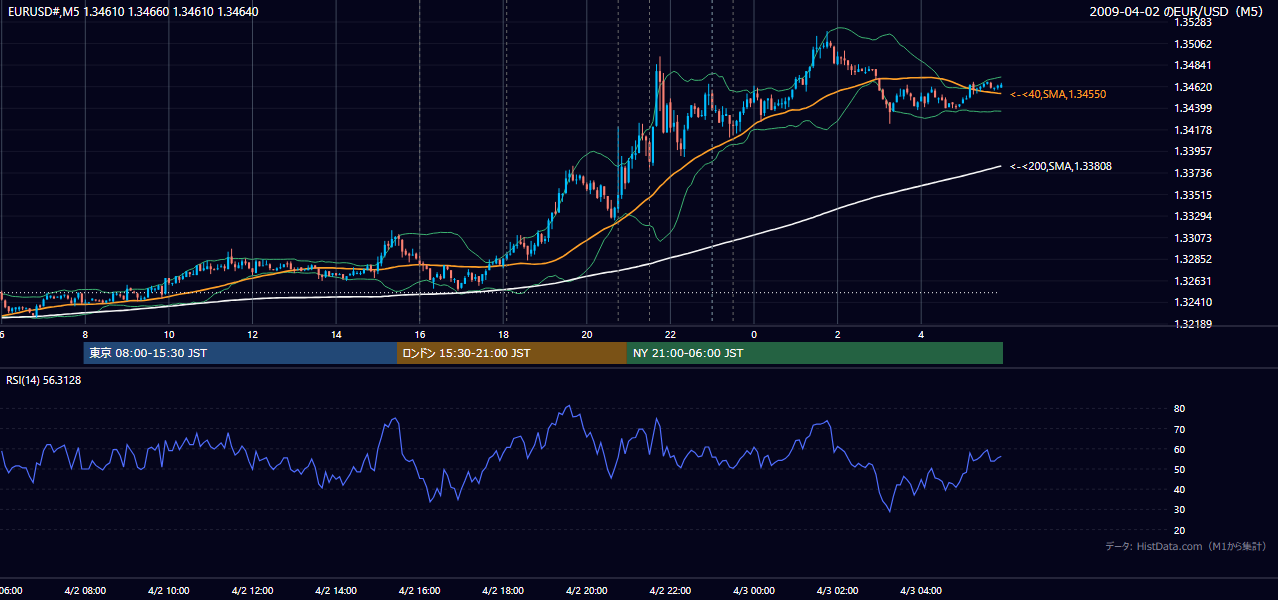Click price axis value 1.32410
Viewport: 1278px width, 600px height.
pos(1192,303)
